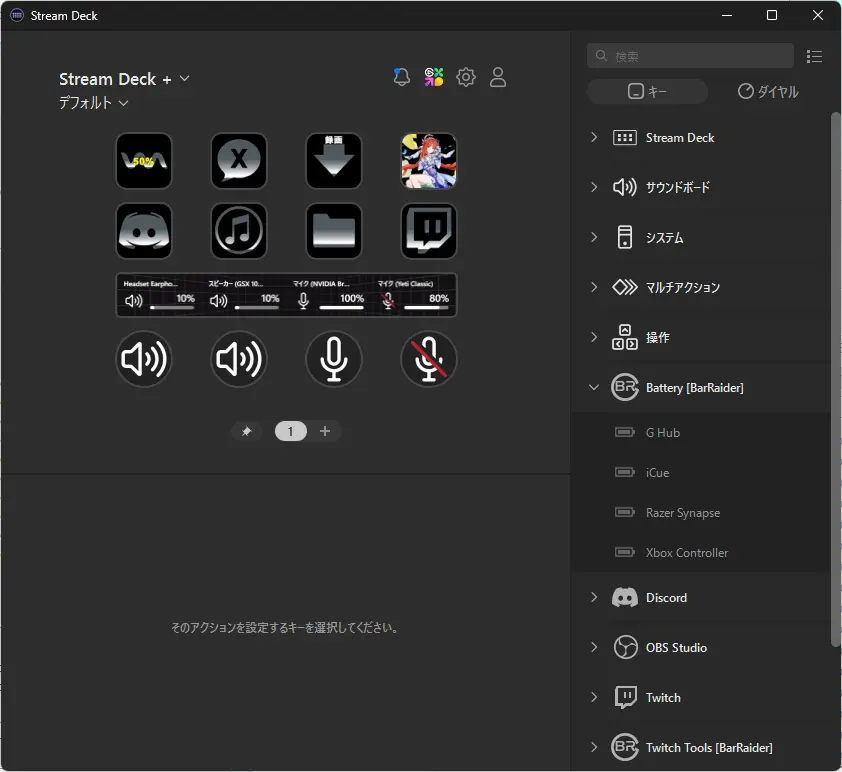
Task: Open the notifications bell icon
Action: 402,77
